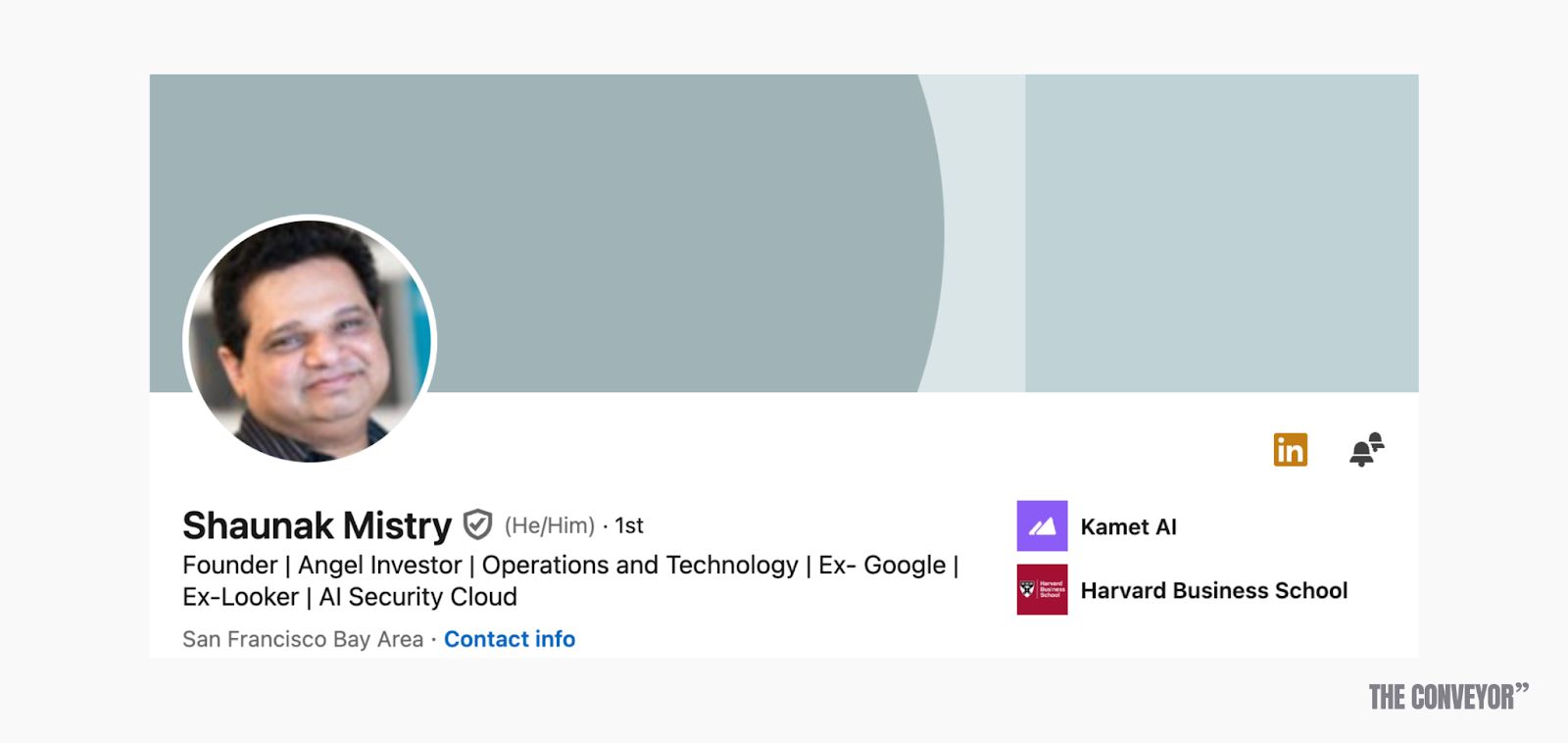
Task: Click the Ex-Looker AI Security Cloud line
Action: pos(350,597)
